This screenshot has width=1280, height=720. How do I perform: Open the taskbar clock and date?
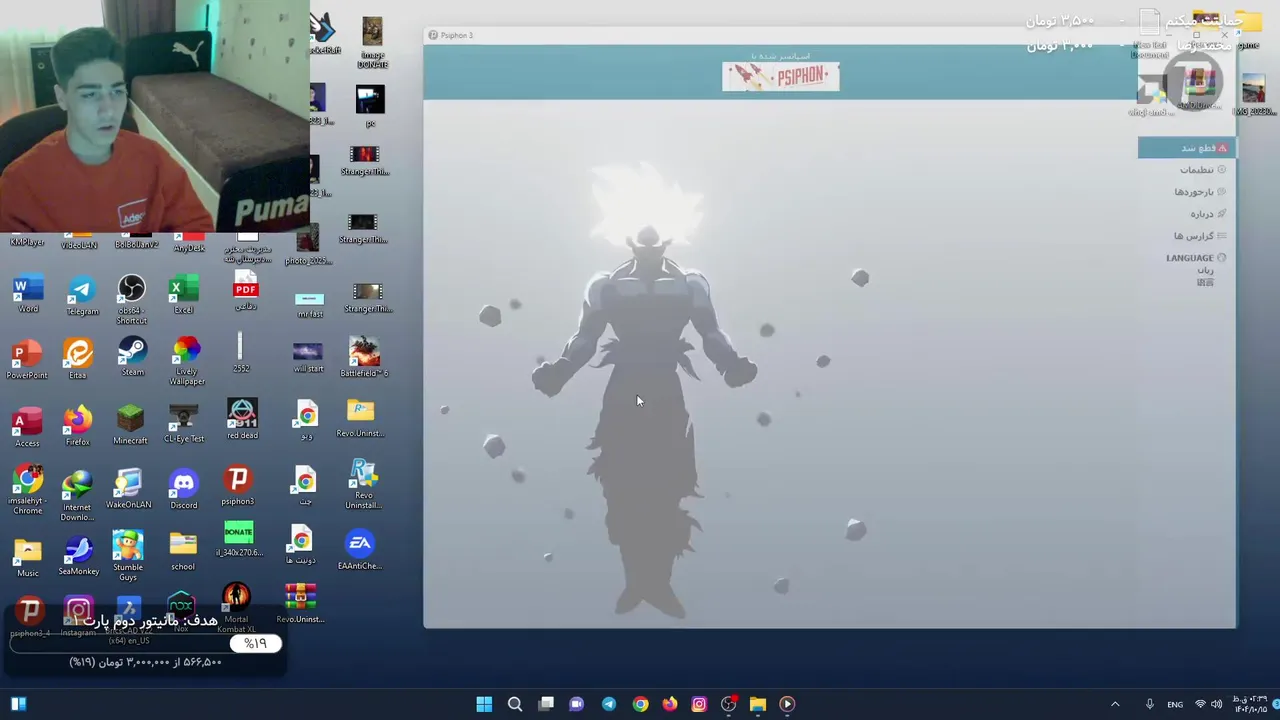pyautogui.click(x=1250, y=704)
